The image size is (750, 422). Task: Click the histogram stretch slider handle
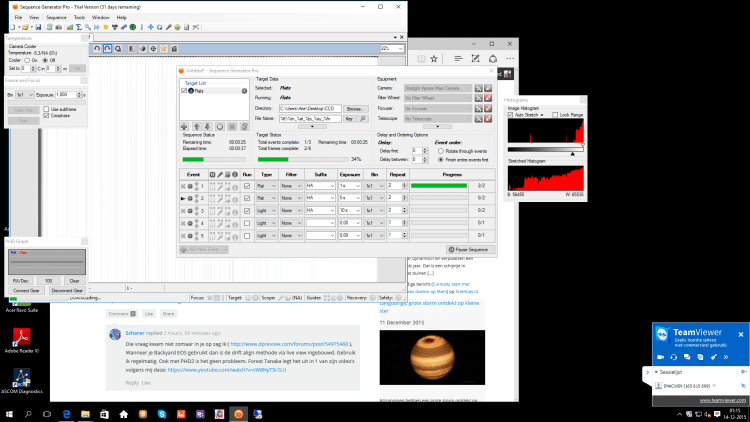click(x=573, y=154)
